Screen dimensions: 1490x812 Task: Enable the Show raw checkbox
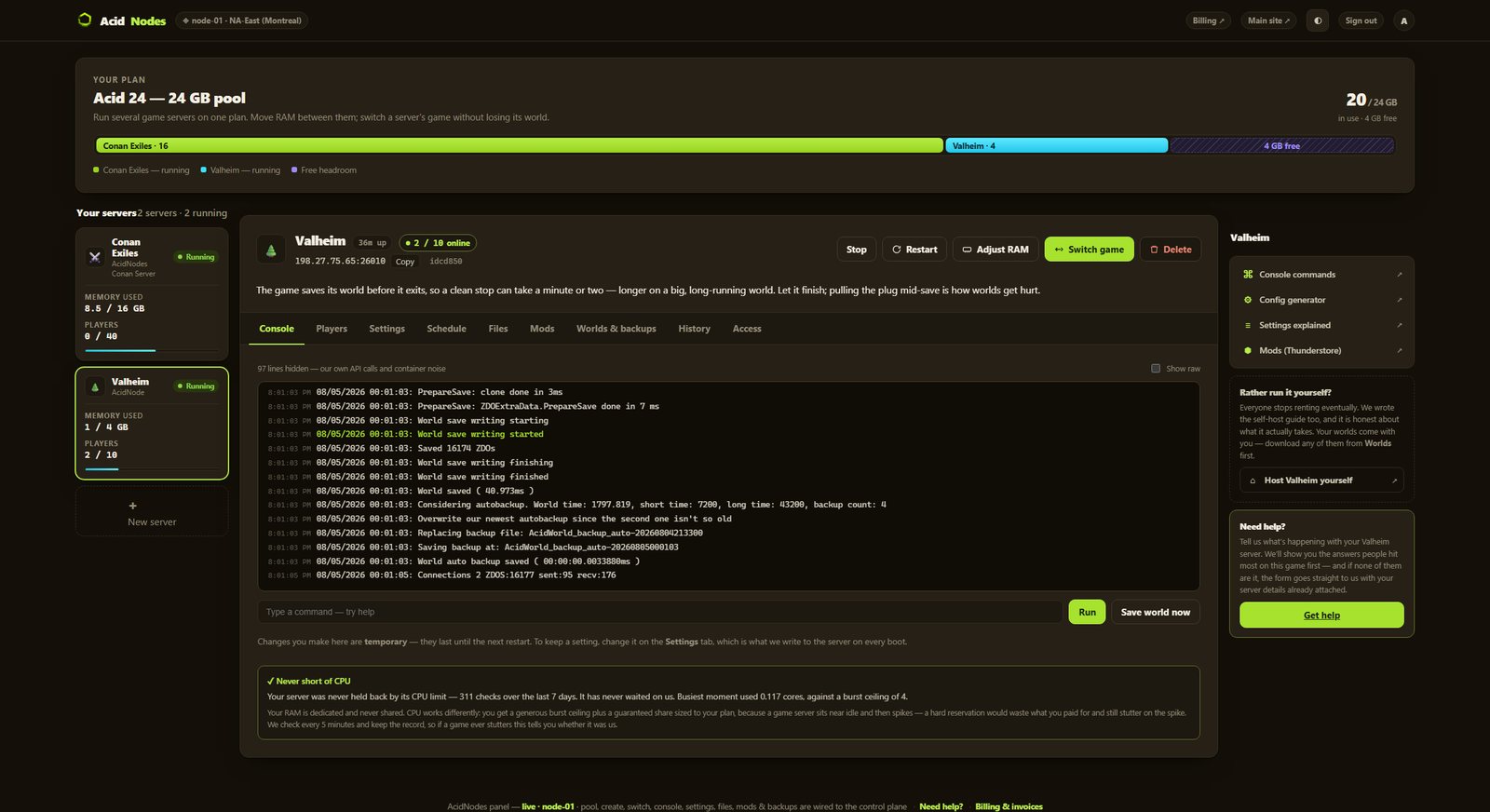(x=1156, y=369)
